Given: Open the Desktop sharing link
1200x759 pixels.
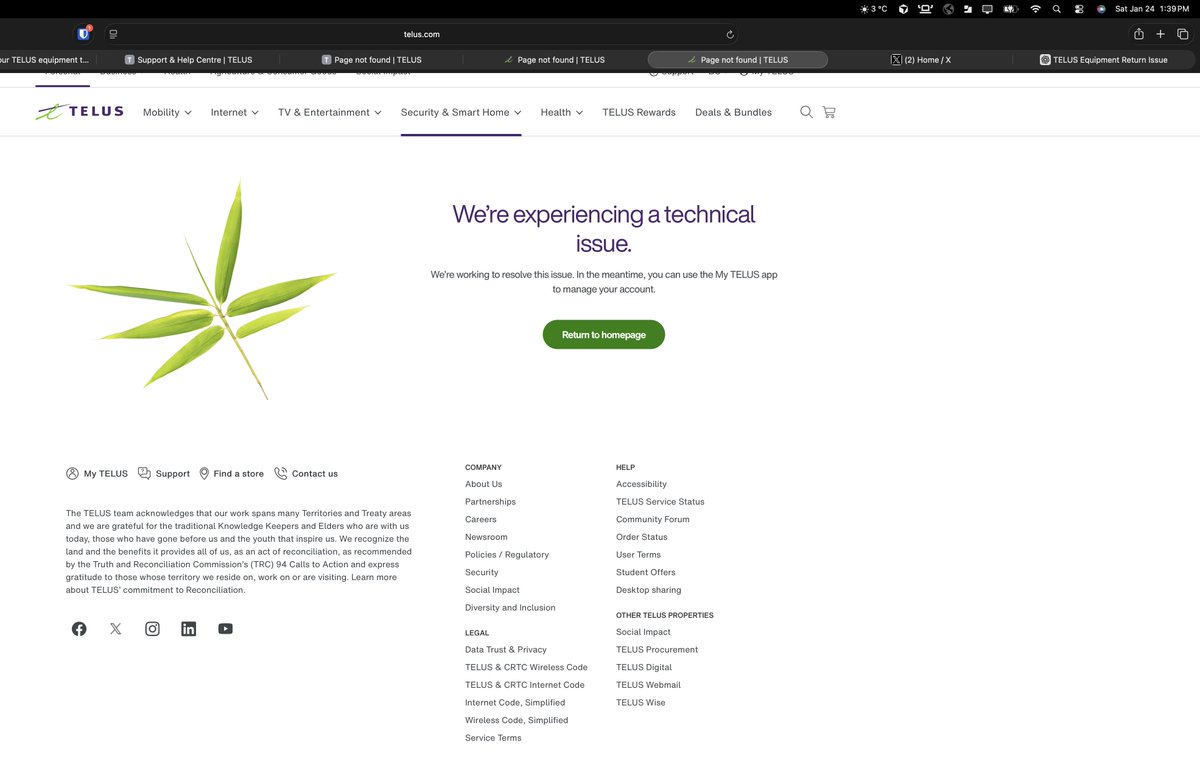Looking at the screenshot, I should coord(649,590).
